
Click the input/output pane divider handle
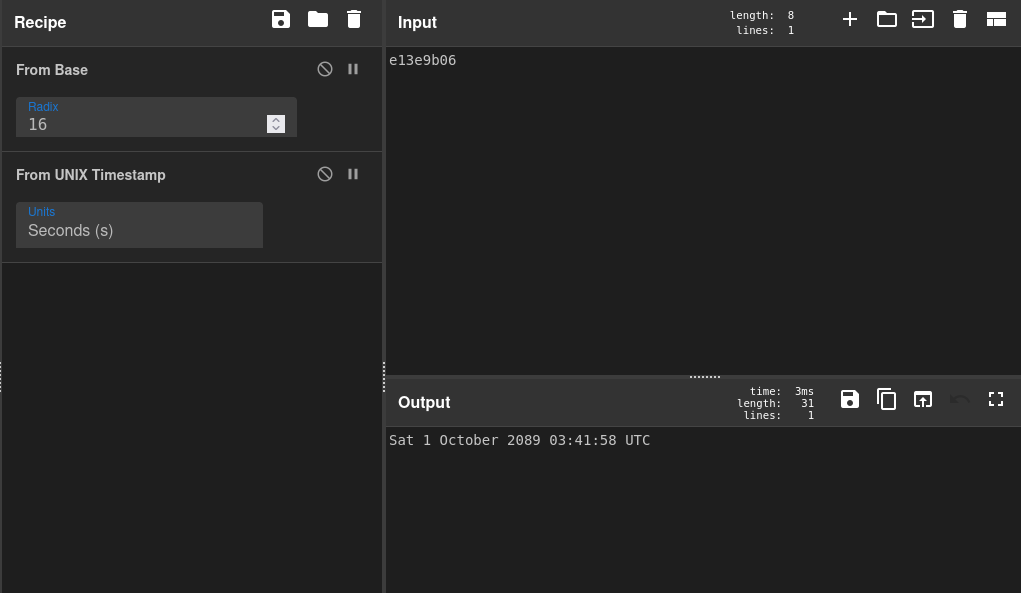click(705, 376)
